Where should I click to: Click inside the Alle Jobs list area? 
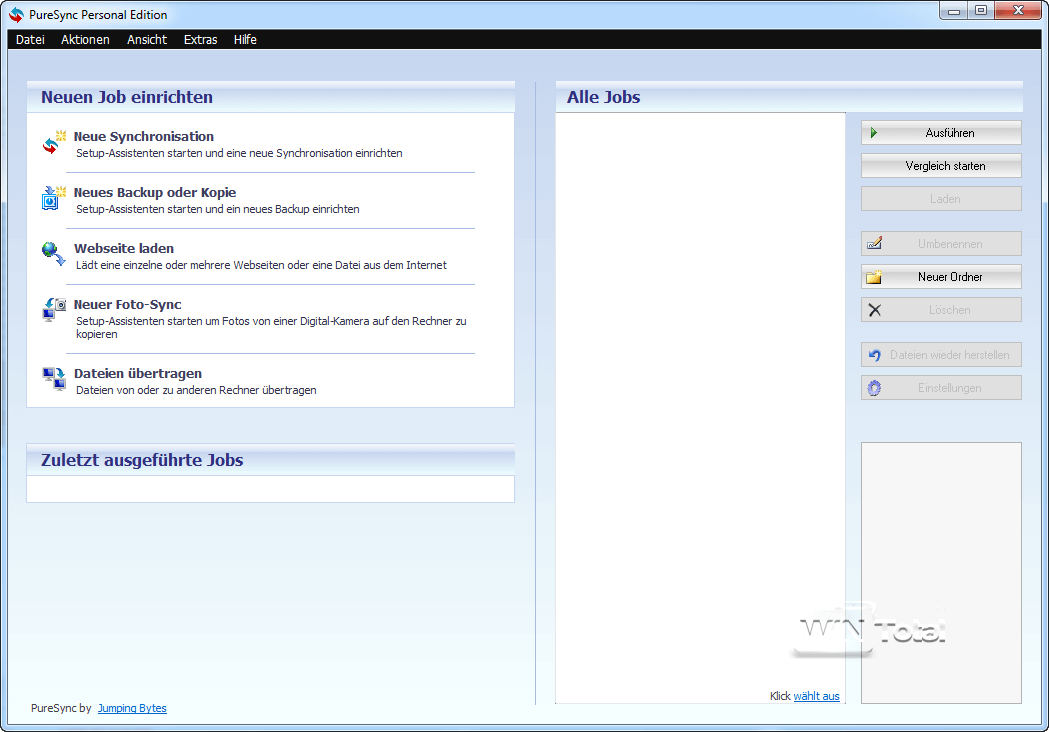pyautogui.click(x=700, y=407)
